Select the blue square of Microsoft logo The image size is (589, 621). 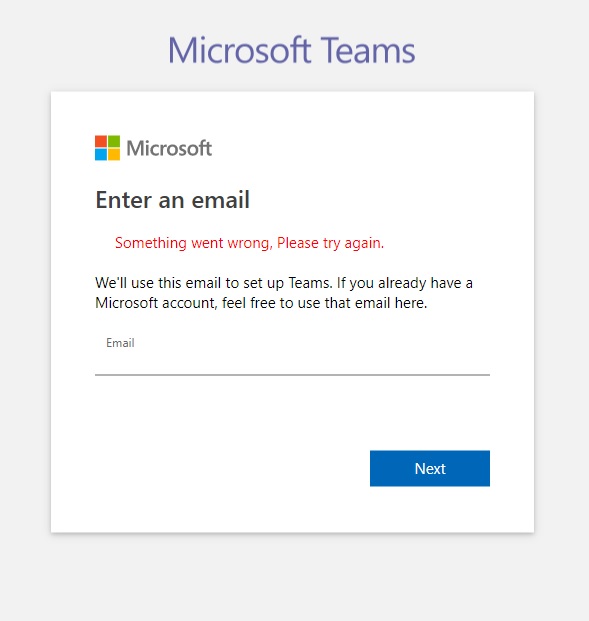point(101,154)
